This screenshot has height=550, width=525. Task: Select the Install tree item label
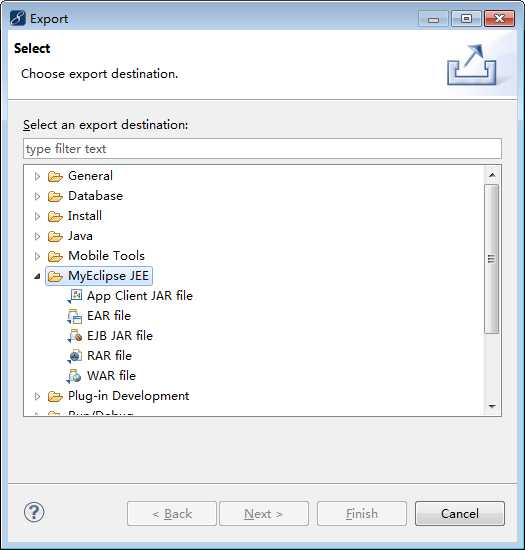(85, 216)
